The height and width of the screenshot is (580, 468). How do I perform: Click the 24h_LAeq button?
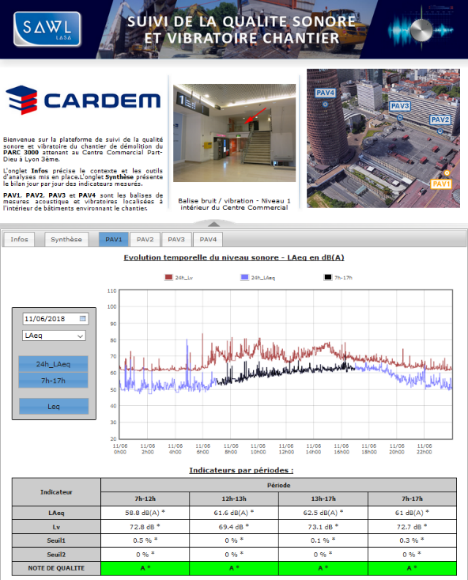(x=53, y=364)
